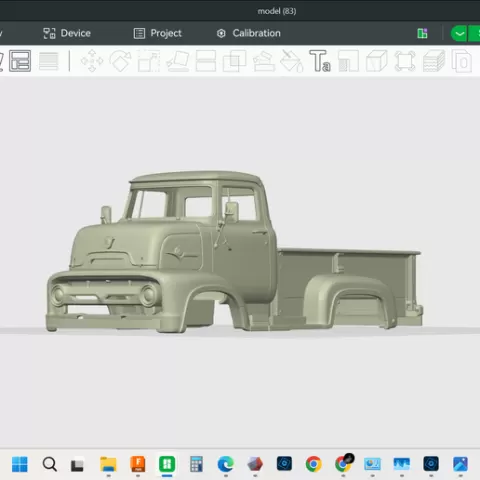Open the Photos app on the taskbar

(461, 464)
